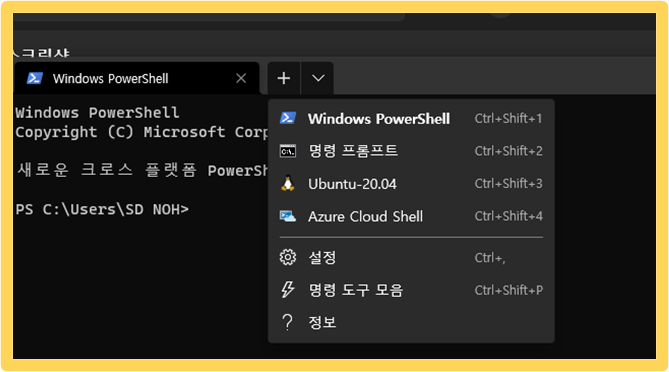Click the PS C:\Users\SD NOH> prompt
This screenshot has width=669, height=372.
102,209
